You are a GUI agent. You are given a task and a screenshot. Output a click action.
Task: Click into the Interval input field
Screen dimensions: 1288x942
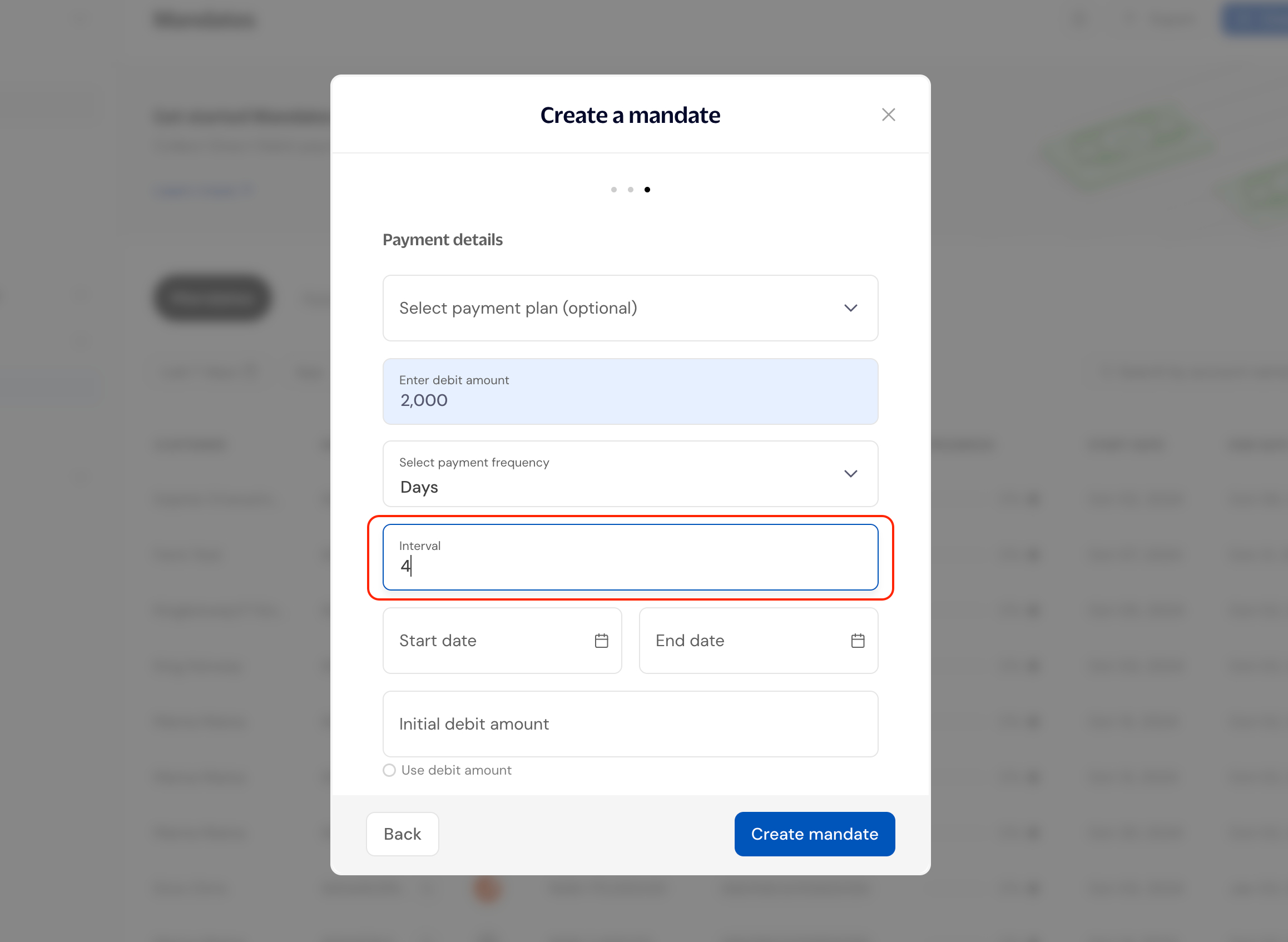630,558
